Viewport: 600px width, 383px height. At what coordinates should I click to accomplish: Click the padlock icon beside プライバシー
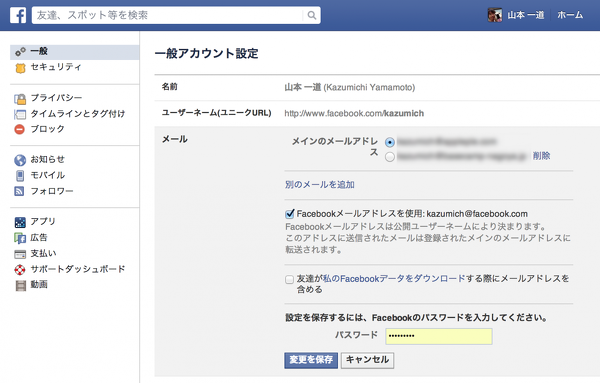[x=20, y=99]
